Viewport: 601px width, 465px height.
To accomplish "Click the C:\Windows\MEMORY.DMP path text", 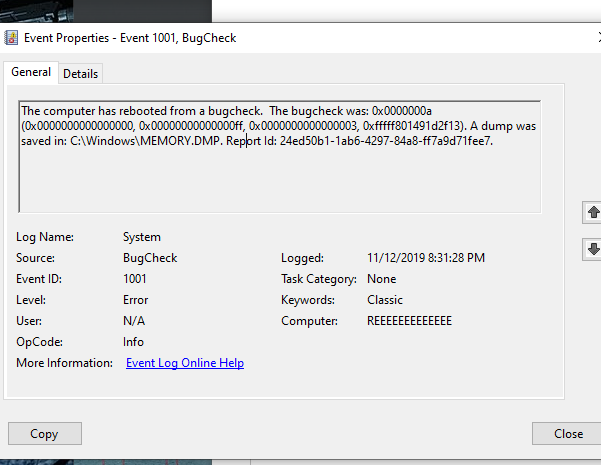I will 146,141.
